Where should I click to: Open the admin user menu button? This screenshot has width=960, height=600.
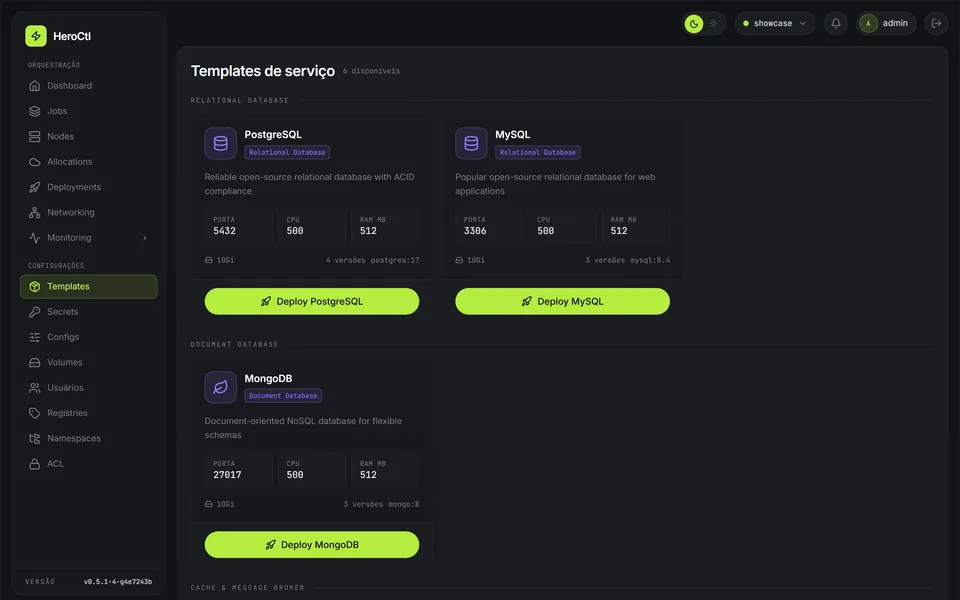[886, 23]
